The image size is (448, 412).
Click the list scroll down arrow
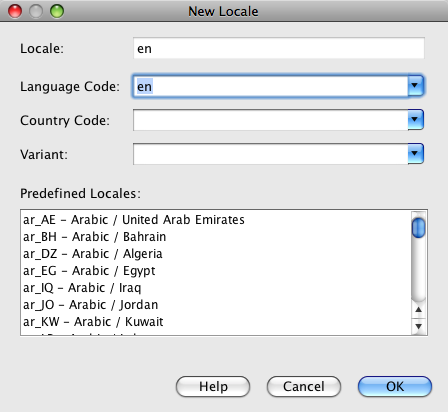click(x=419, y=326)
